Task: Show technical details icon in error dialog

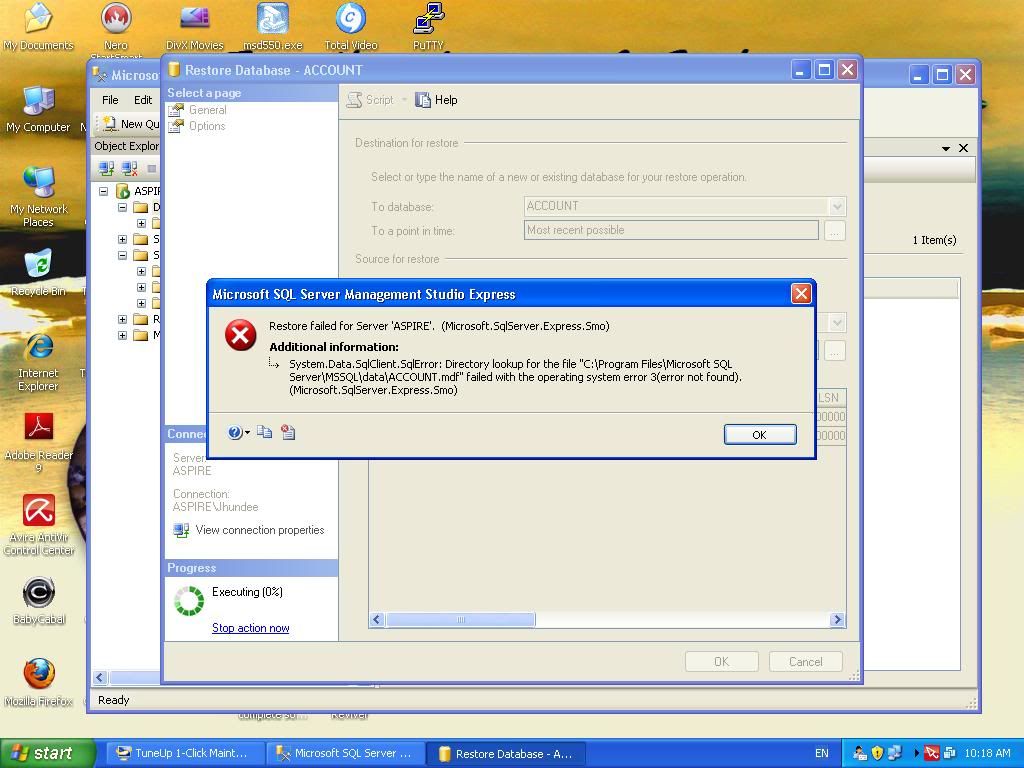Action: coord(288,433)
